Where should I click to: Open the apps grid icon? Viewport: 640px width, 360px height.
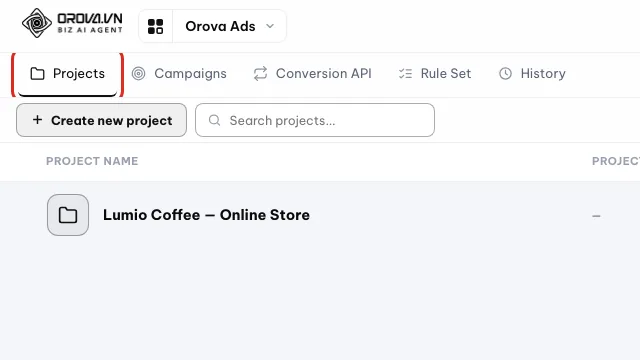156,27
